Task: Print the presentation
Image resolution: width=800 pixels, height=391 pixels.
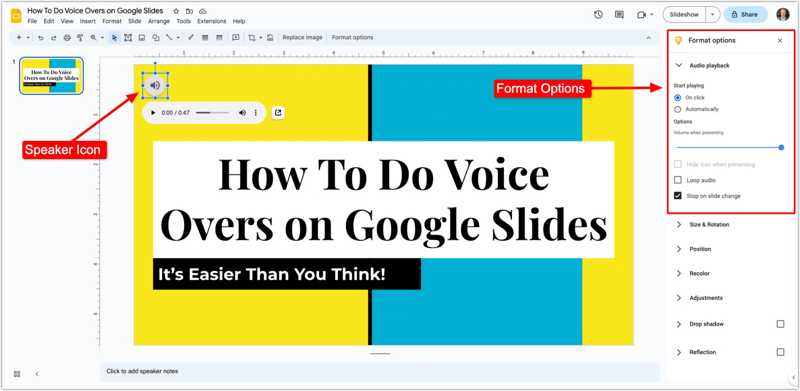Action: coord(67,38)
